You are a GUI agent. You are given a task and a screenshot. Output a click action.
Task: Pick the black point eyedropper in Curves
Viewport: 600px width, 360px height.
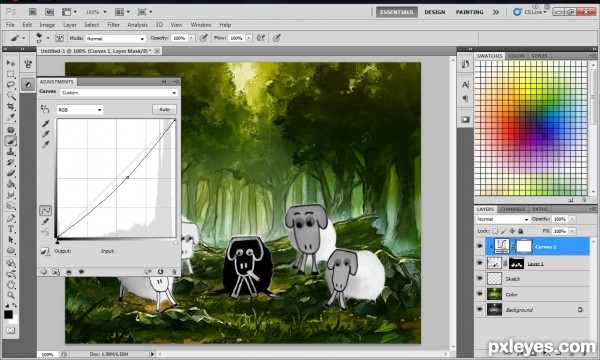(x=46, y=124)
